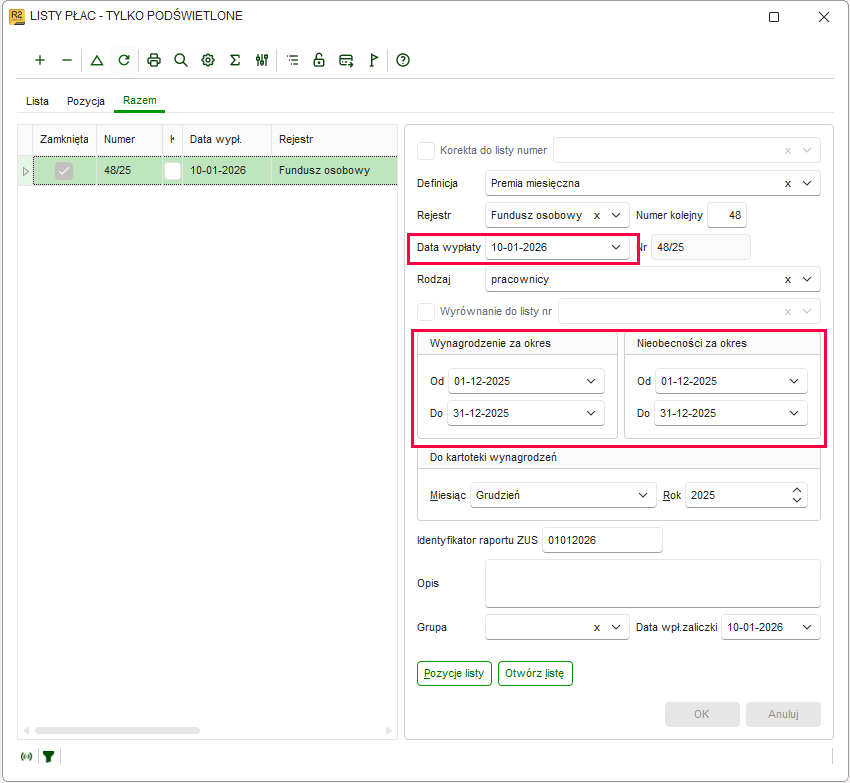Click the flag icon in toolbar
Image resolution: width=850 pixels, height=783 pixels.
coord(374,60)
